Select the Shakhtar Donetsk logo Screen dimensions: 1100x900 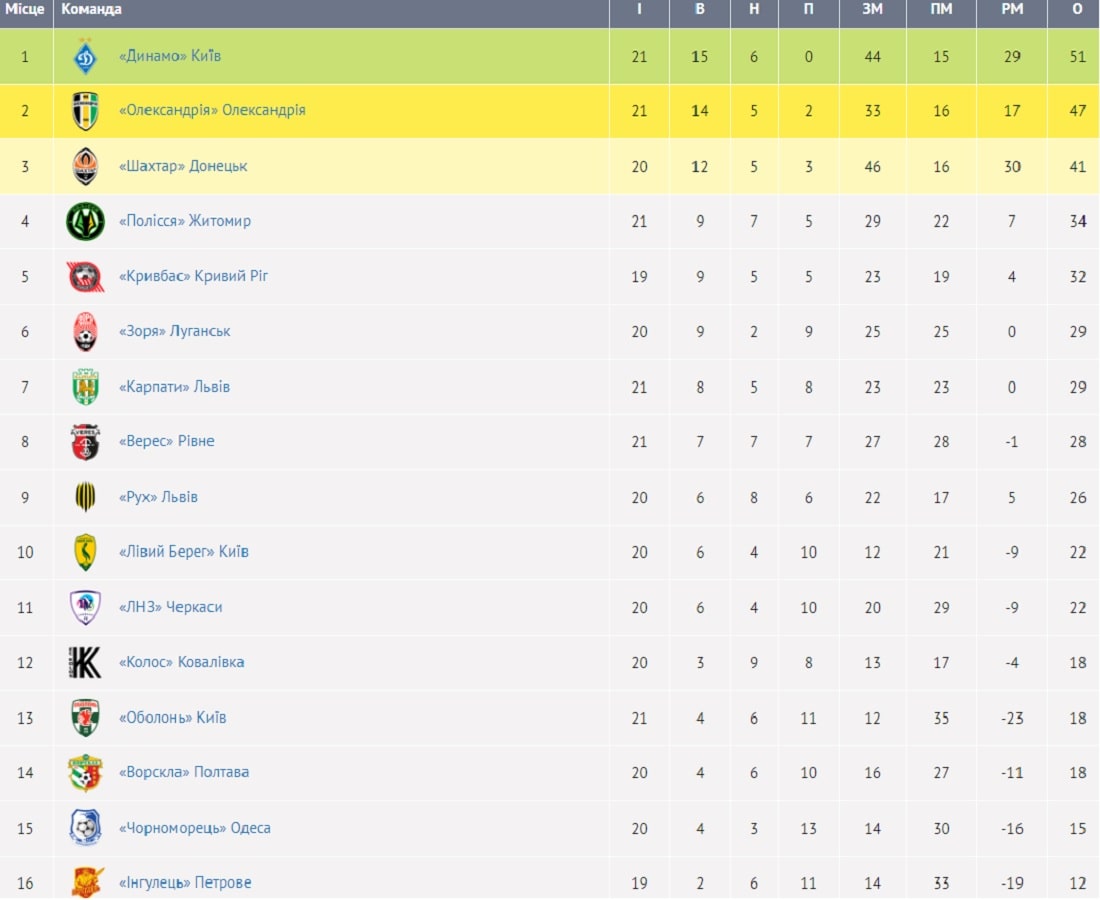[x=85, y=166]
